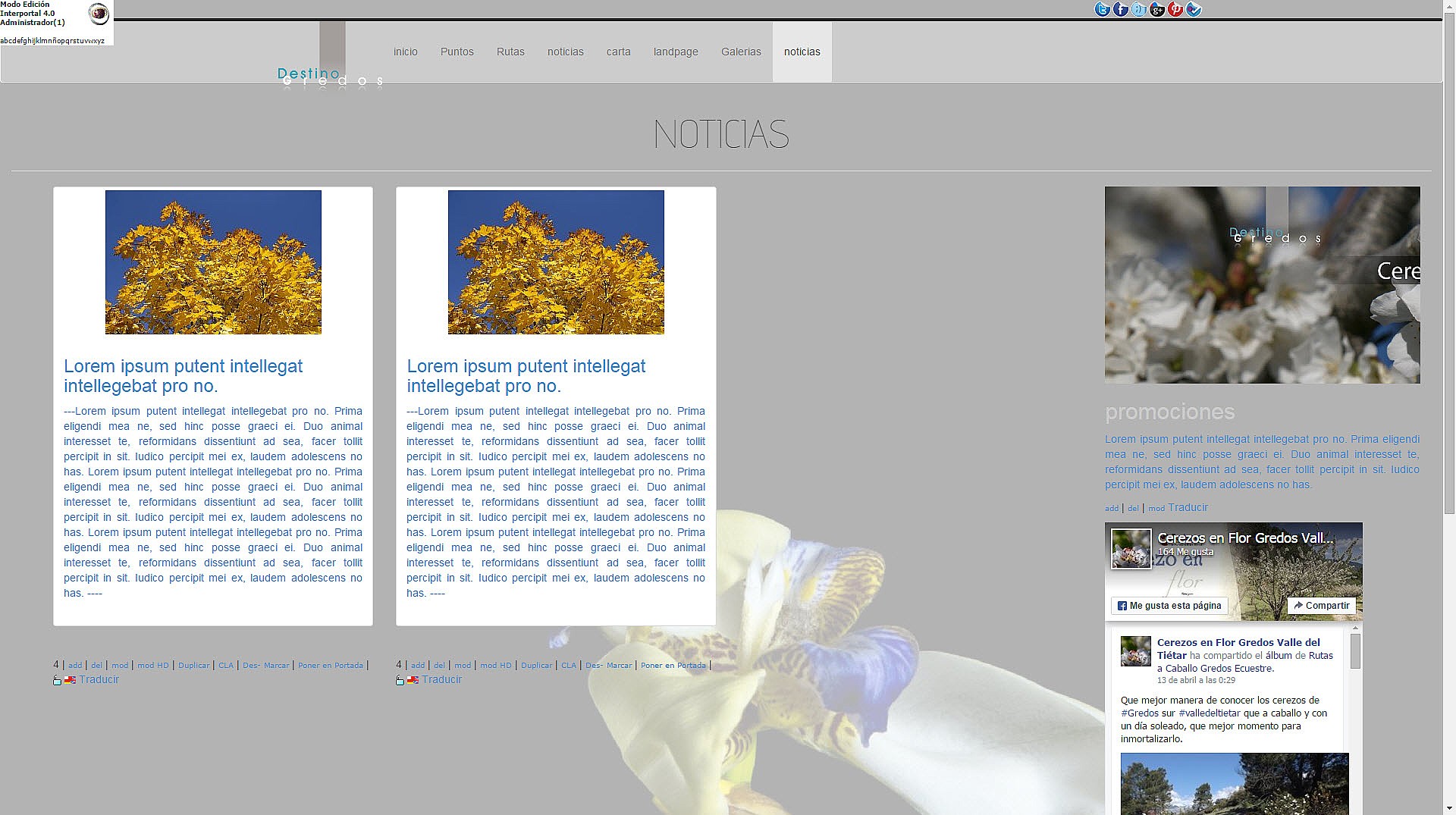Click 'Traducir' under second news card
Viewport: 1456px width, 815px height.
442,679
